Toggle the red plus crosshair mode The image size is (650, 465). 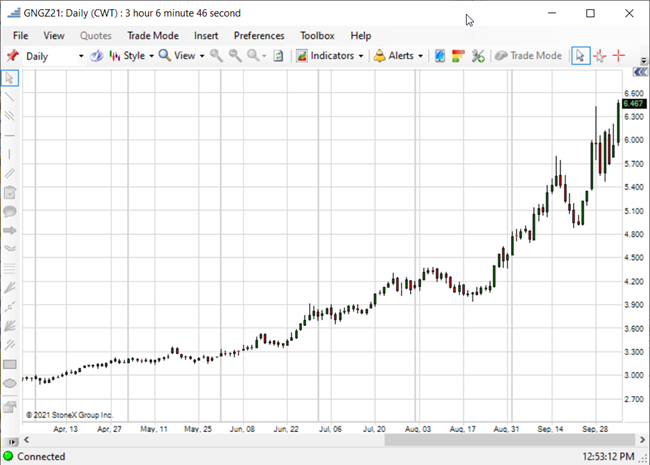pyautogui.click(x=618, y=56)
